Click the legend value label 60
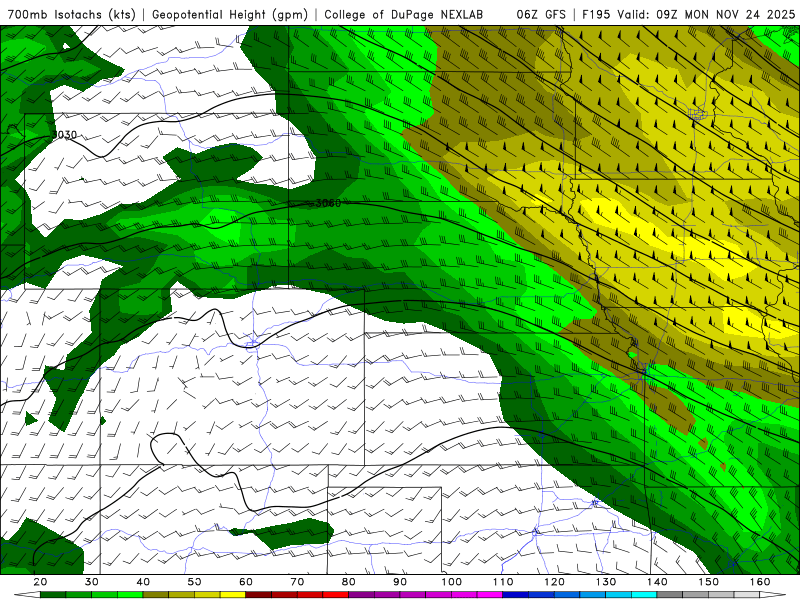 [246, 582]
